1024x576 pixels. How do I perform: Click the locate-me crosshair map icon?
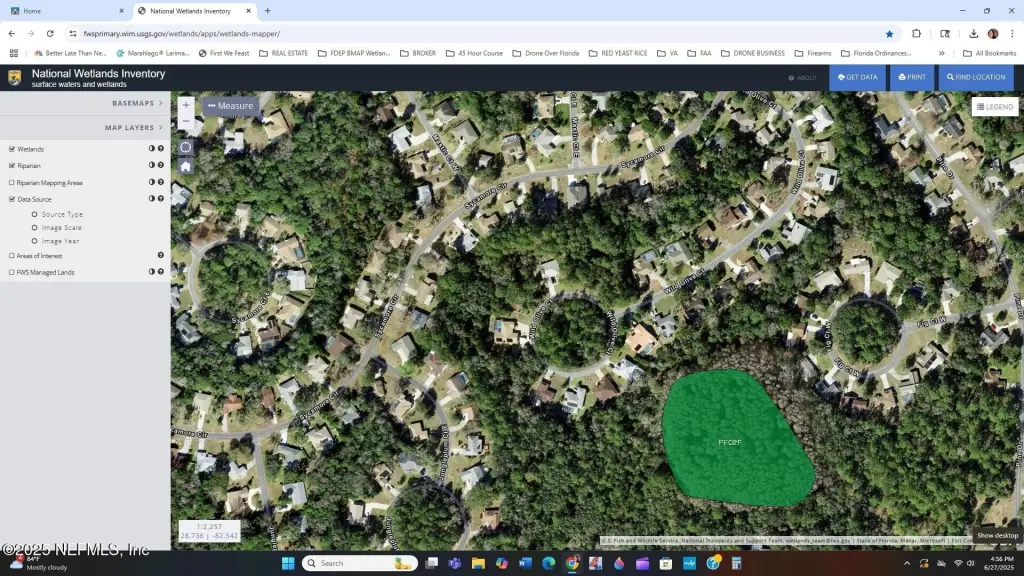(186, 146)
